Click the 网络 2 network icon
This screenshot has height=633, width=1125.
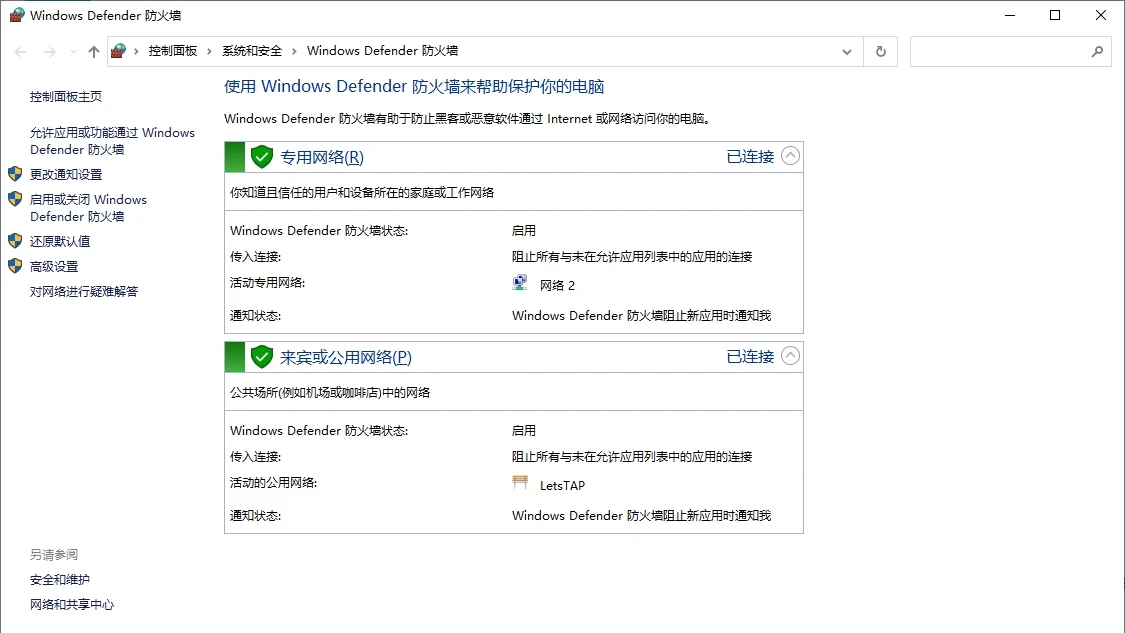tap(520, 284)
